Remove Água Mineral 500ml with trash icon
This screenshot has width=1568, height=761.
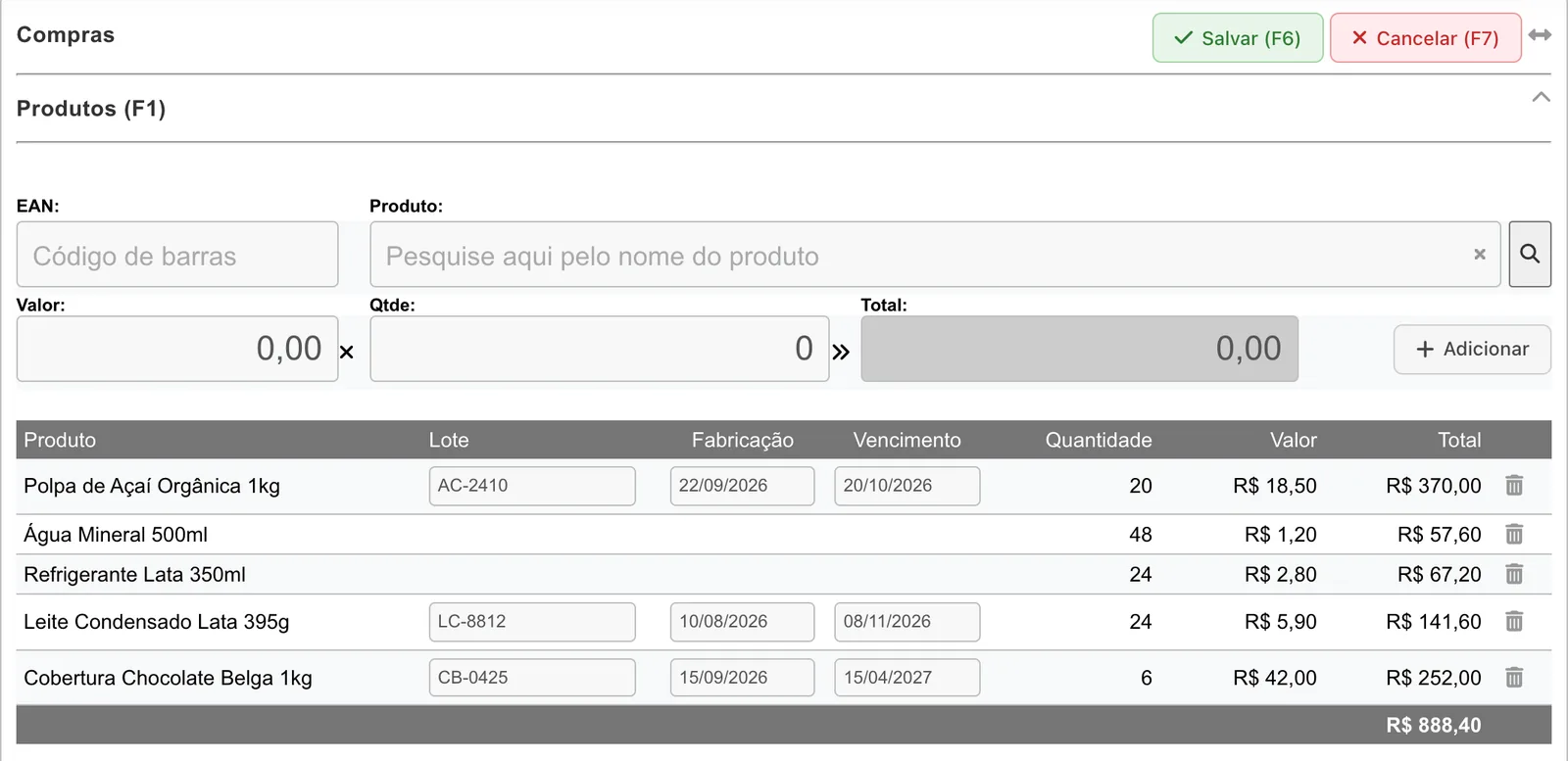tap(1514, 535)
